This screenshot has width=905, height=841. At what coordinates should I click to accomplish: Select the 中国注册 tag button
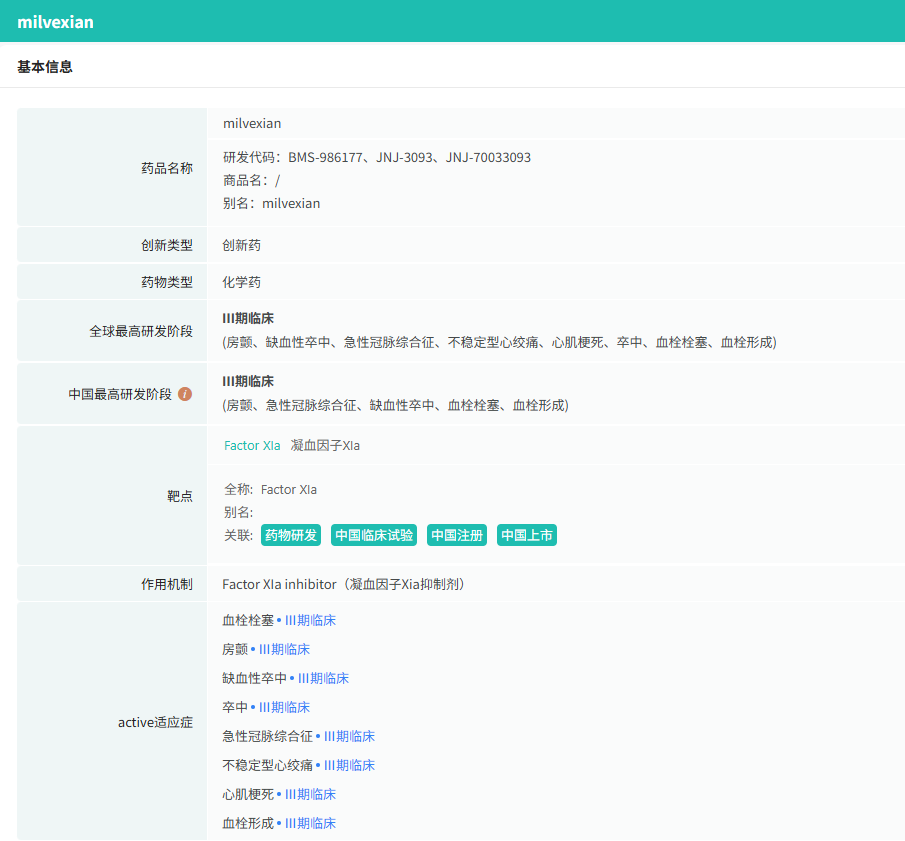[x=457, y=535]
